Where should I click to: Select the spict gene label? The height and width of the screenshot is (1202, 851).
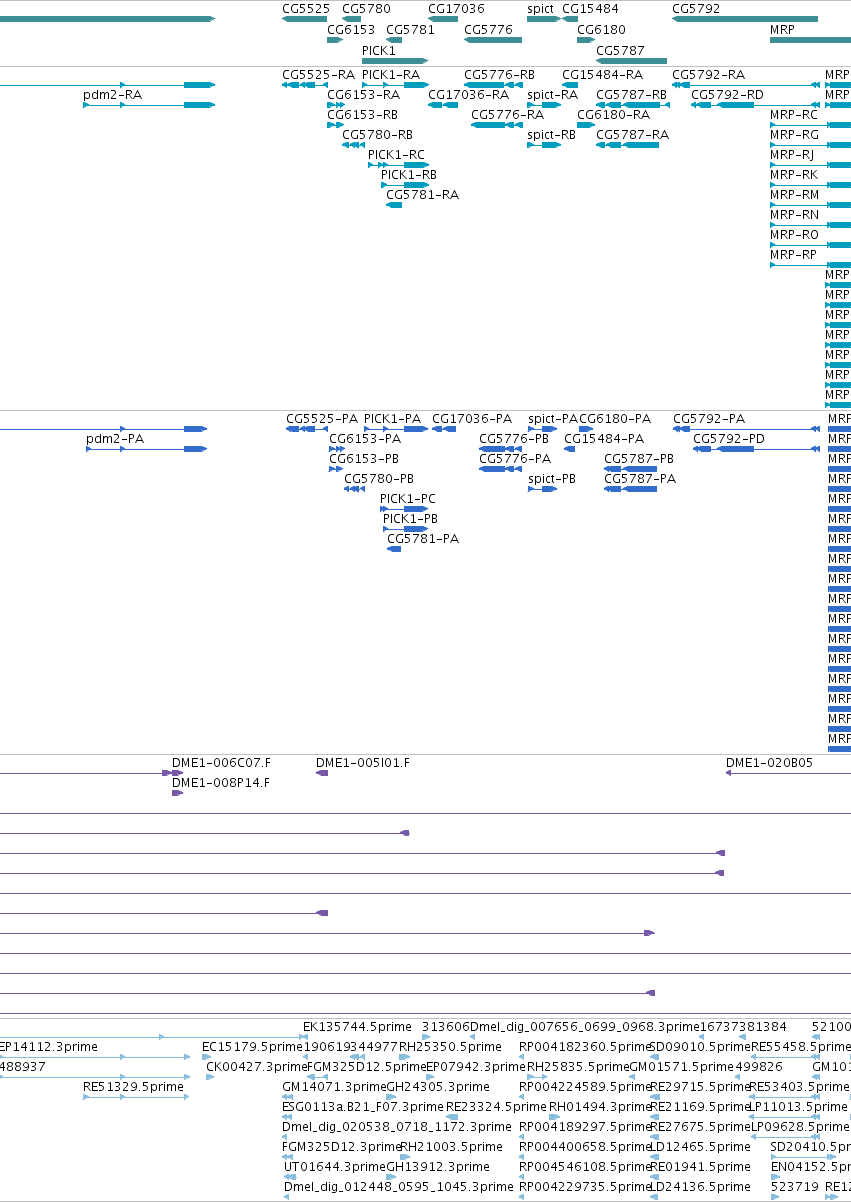coord(540,9)
